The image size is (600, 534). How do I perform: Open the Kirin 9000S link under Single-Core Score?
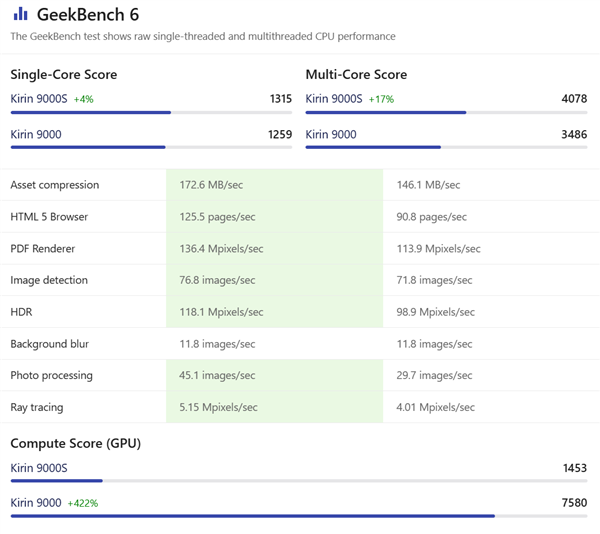click(x=38, y=99)
